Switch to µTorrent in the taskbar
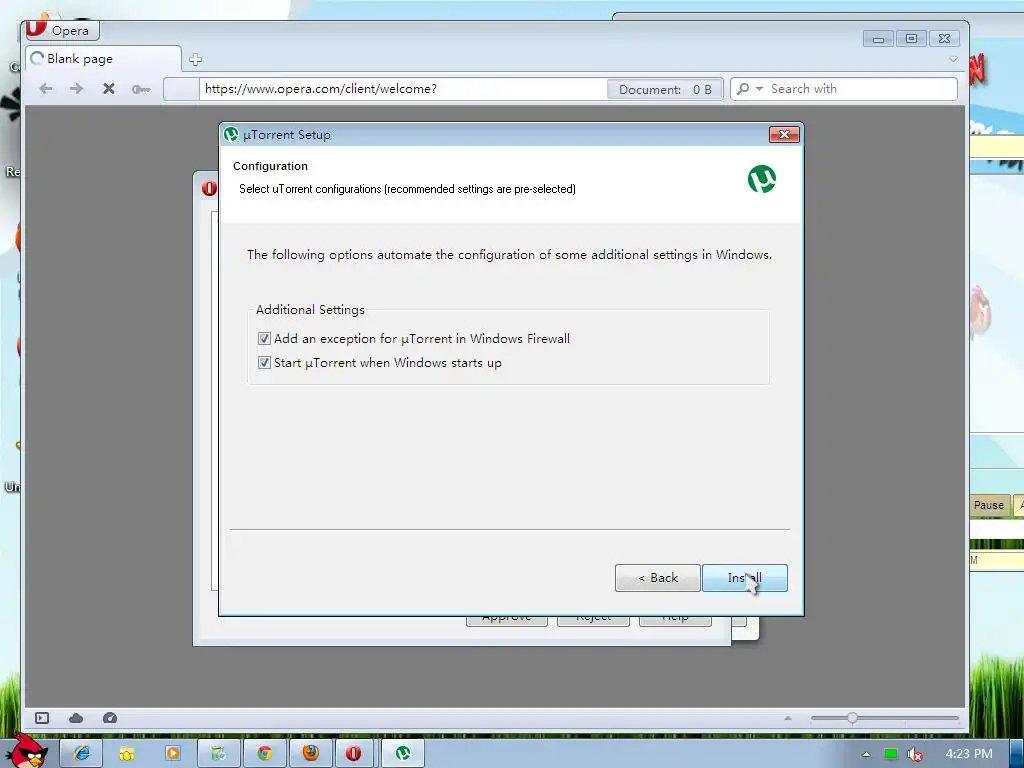This screenshot has height=768, width=1024. tap(403, 754)
